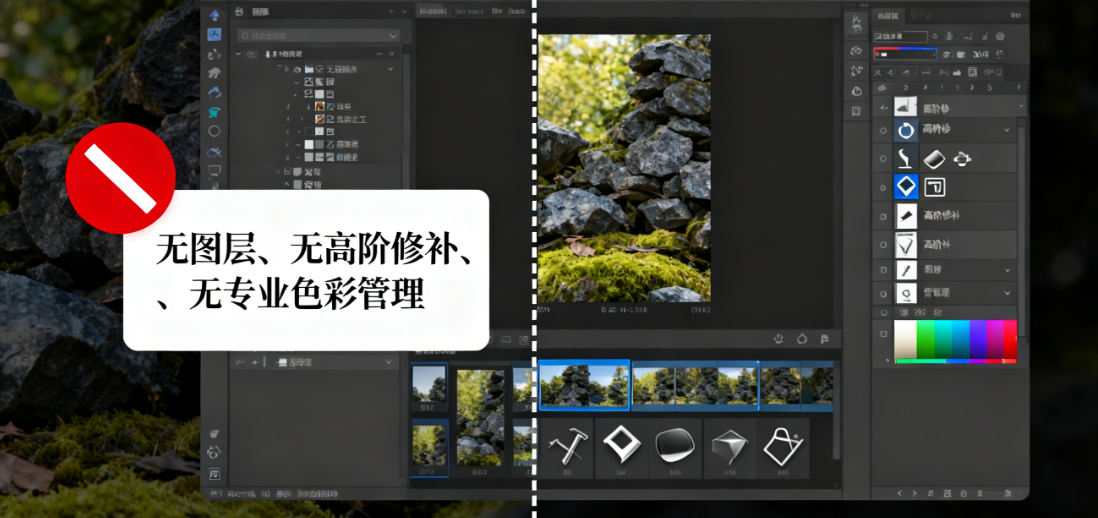Screen dimensions: 1098x518
Task: Select the blue diamond icon in right panel
Action: point(906,187)
